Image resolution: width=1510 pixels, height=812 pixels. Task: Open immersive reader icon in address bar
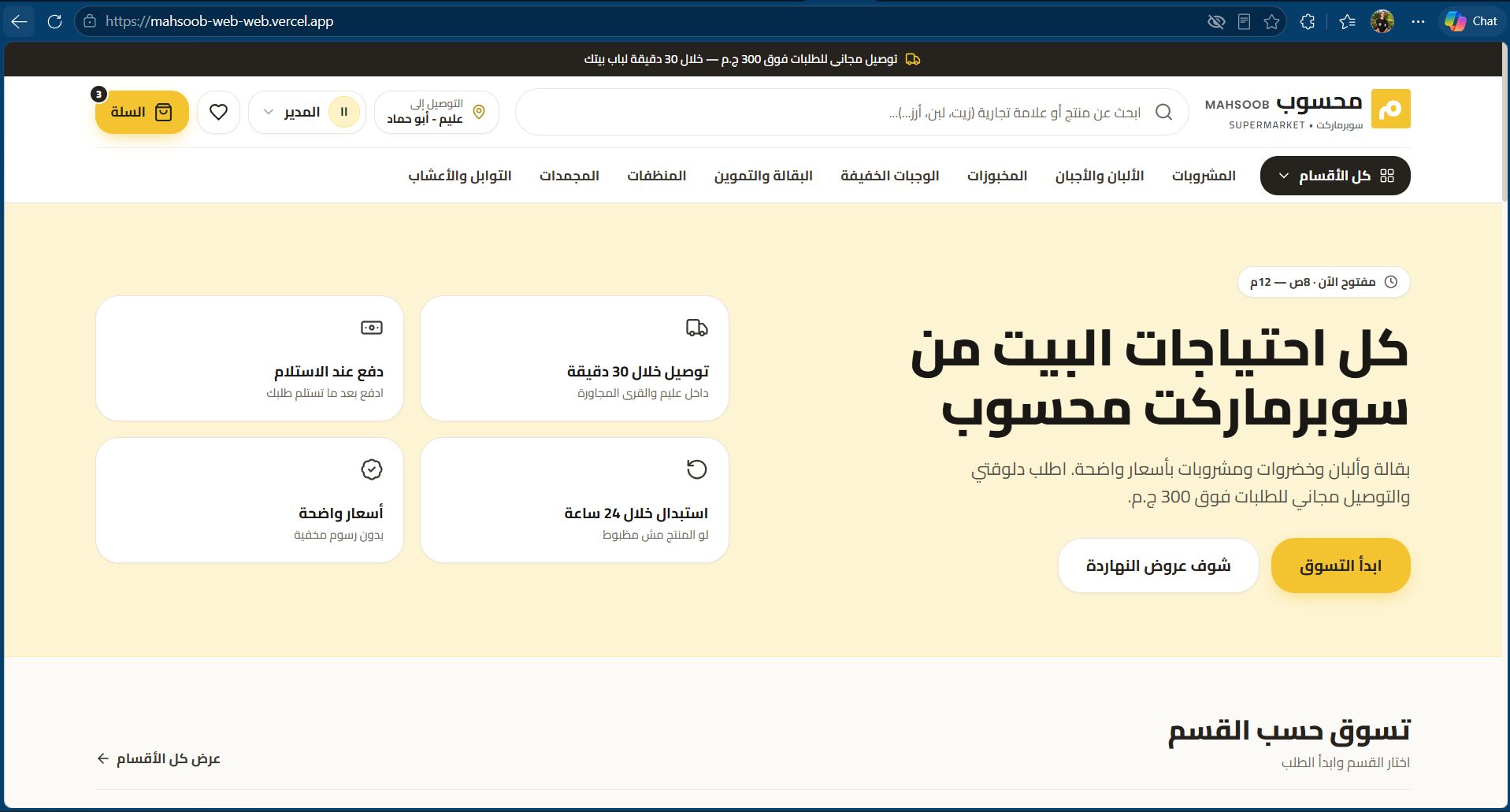coord(1244,21)
